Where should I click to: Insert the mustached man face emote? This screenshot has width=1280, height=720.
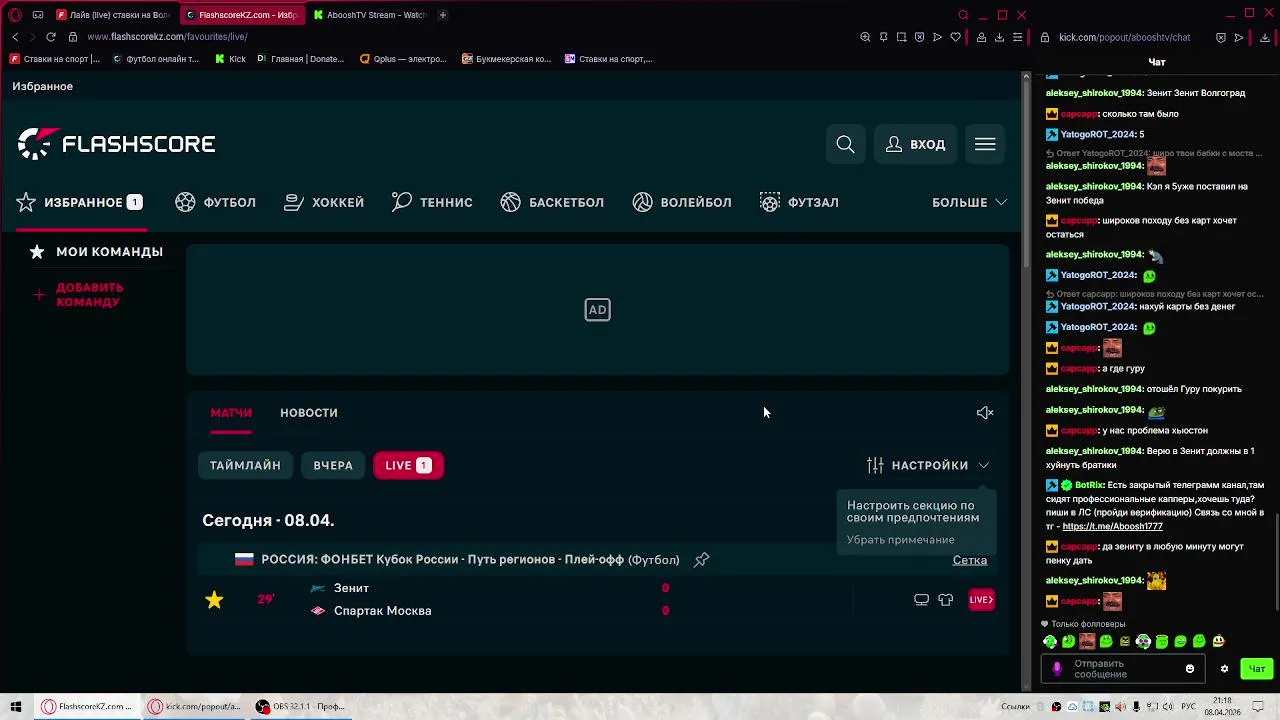[x=1087, y=642]
